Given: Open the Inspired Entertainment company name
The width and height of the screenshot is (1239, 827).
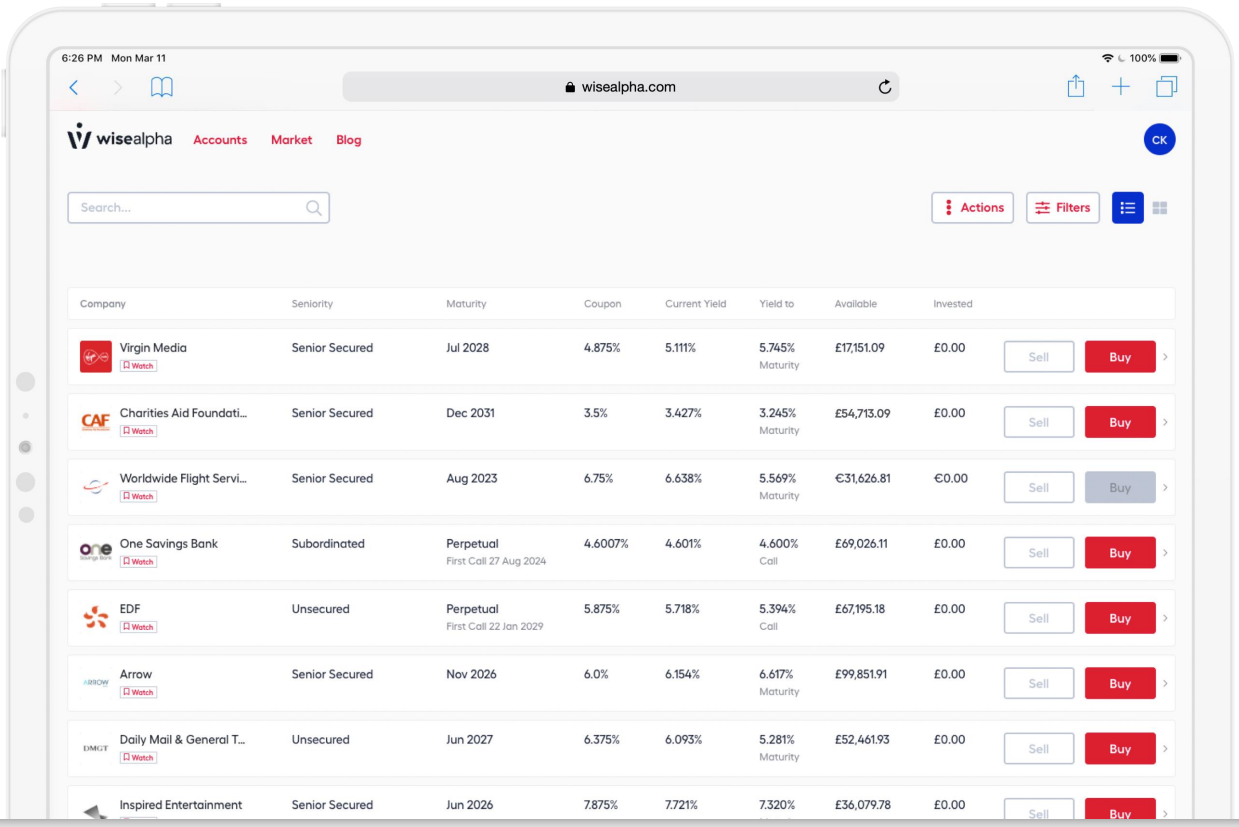Looking at the screenshot, I should [181, 805].
